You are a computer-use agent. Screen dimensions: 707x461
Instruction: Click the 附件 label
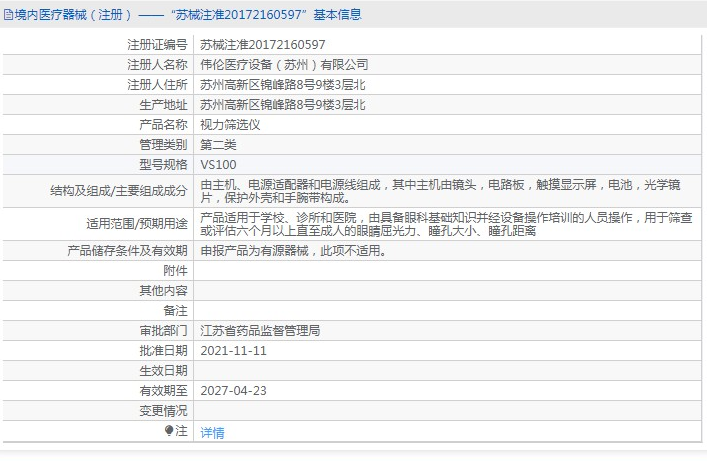pos(175,271)
